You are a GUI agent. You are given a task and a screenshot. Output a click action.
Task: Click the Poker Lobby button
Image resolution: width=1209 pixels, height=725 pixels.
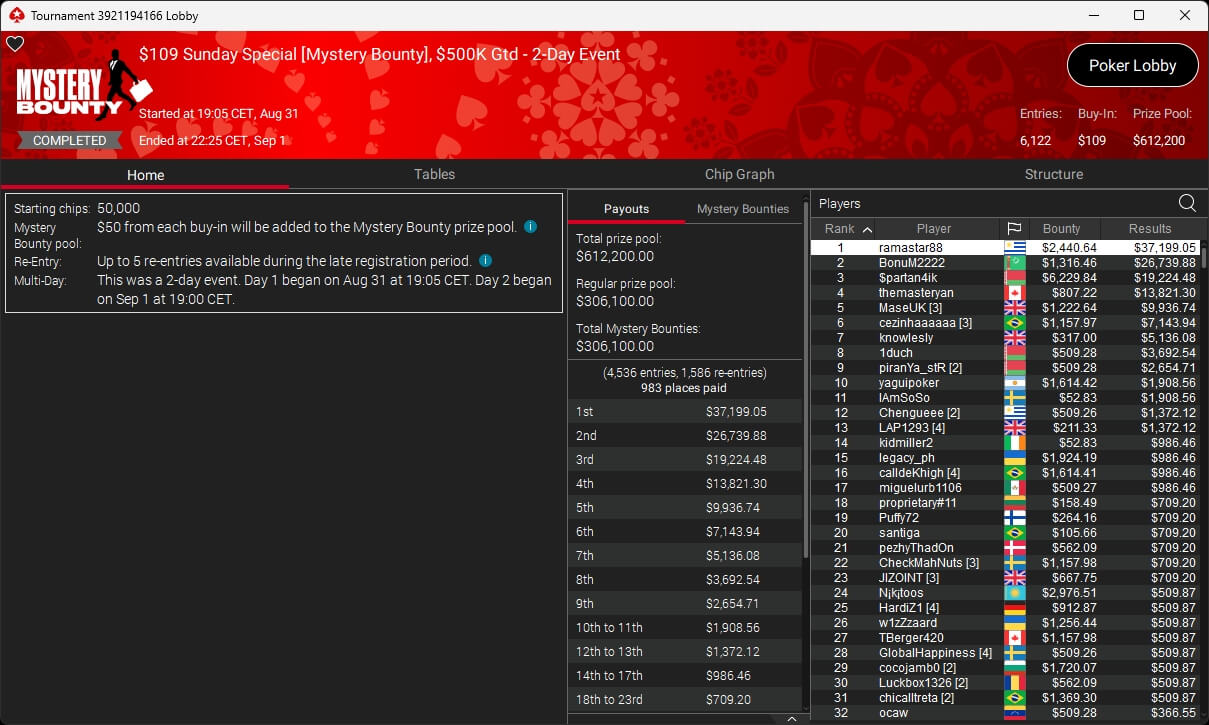coord(1132,66)
